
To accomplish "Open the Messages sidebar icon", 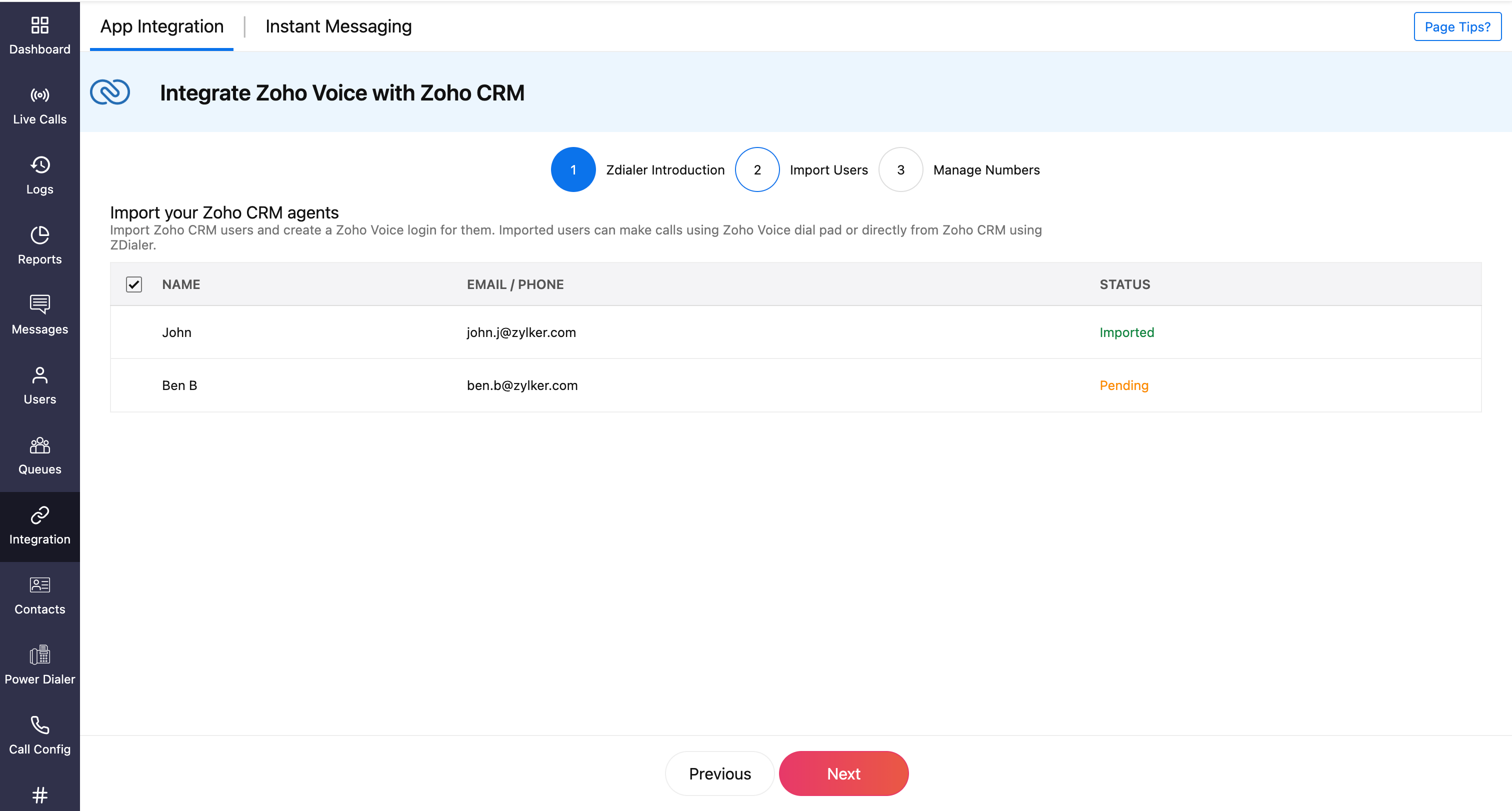I will pyautogui.click(x=39, y=304).
